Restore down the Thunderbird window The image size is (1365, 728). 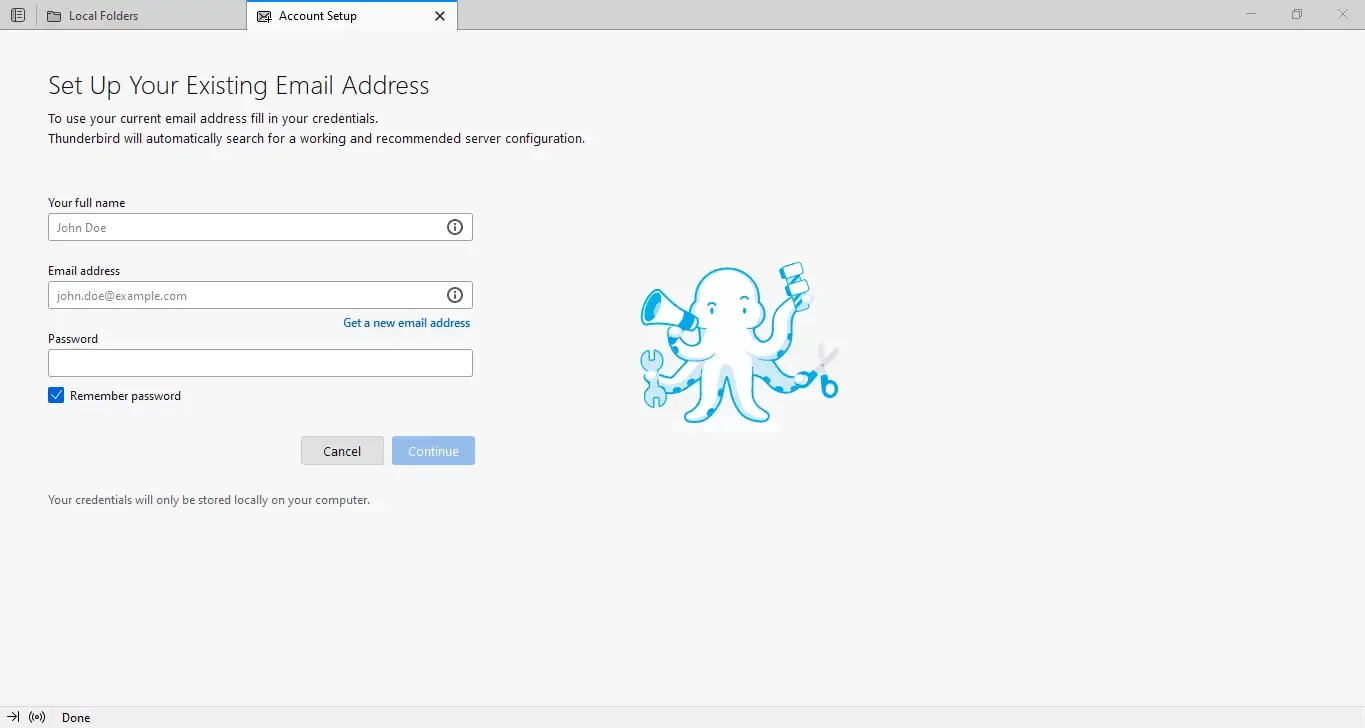click(x=1297, y=14)
